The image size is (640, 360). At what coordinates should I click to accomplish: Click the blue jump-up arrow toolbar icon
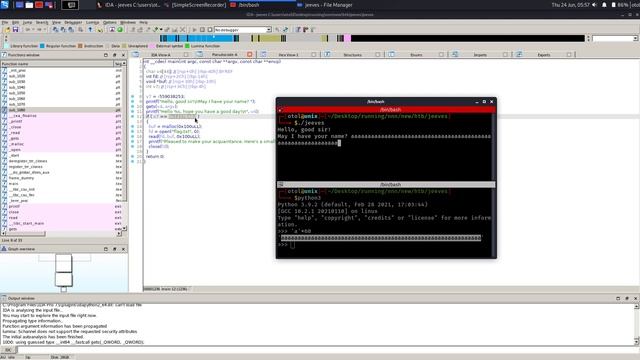[90, 30]
